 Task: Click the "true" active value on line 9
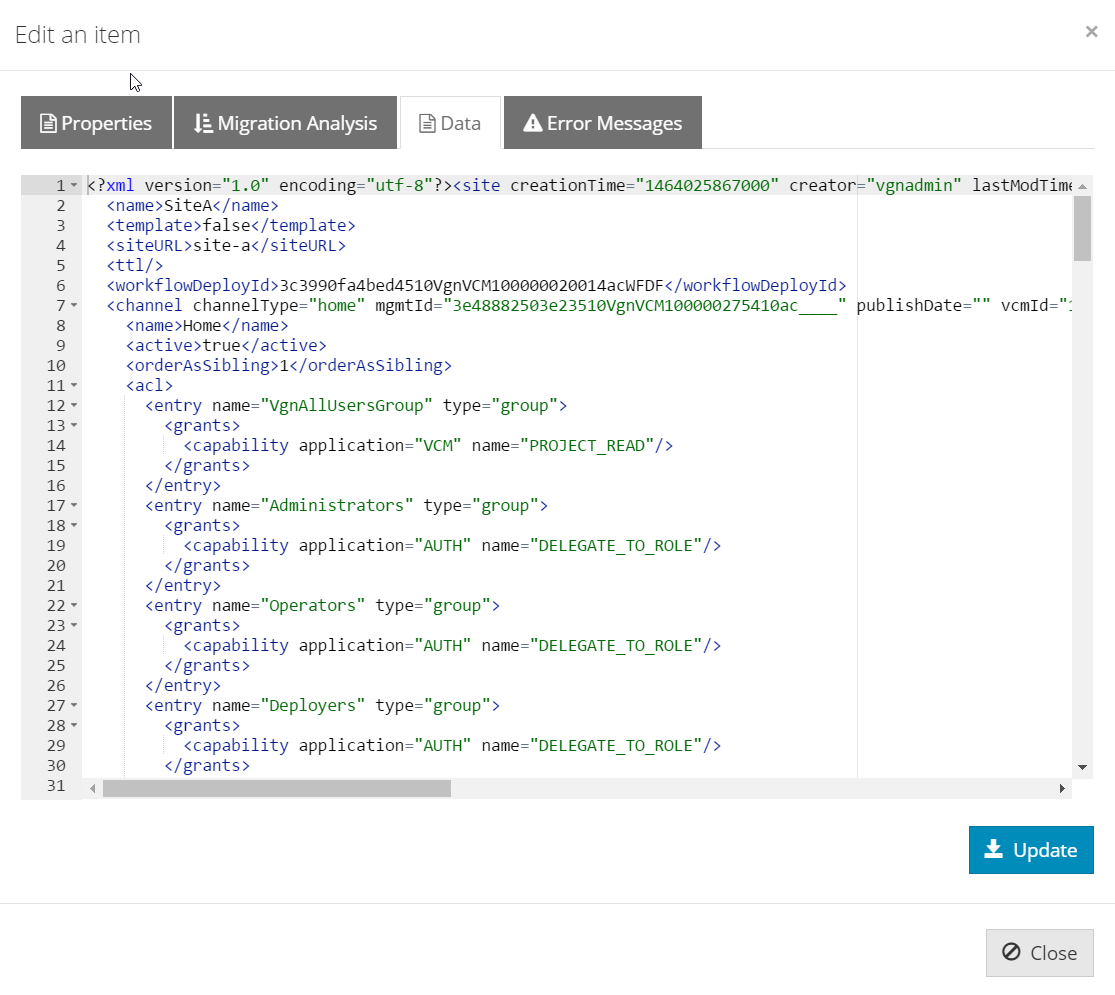[222, 346]
